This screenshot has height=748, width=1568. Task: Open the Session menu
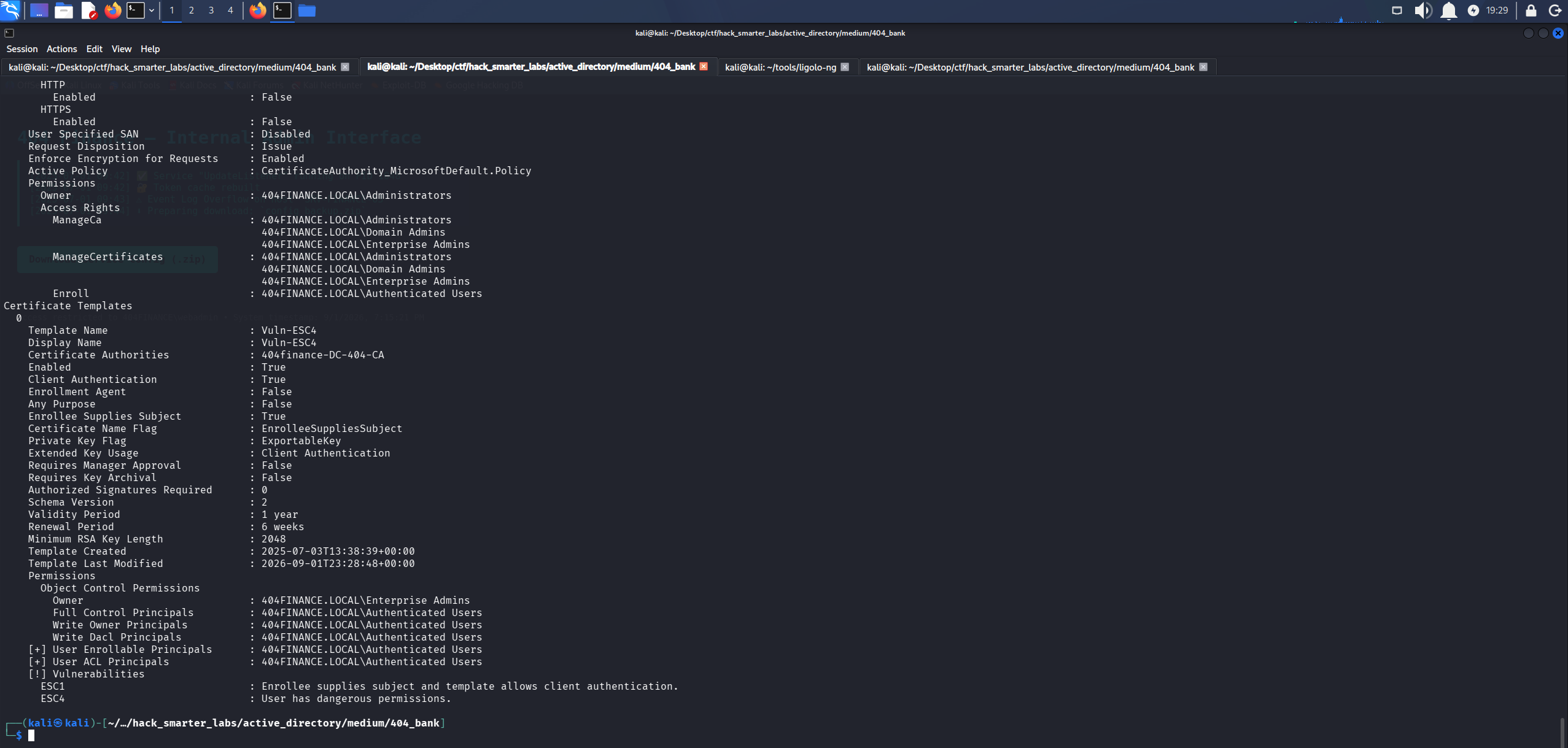(x=22, y=49)
